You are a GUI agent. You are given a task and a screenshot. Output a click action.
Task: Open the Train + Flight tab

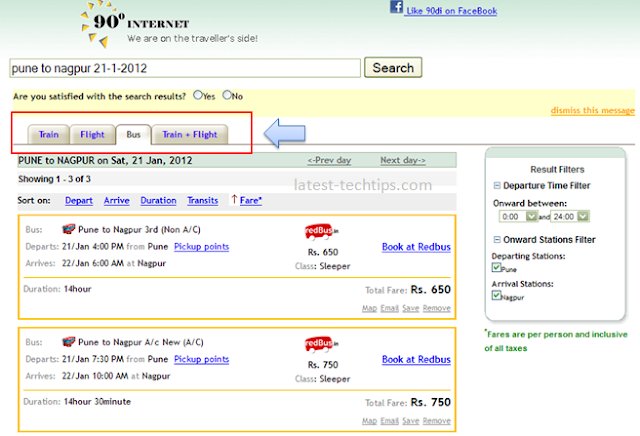click(x=190, y=134)
